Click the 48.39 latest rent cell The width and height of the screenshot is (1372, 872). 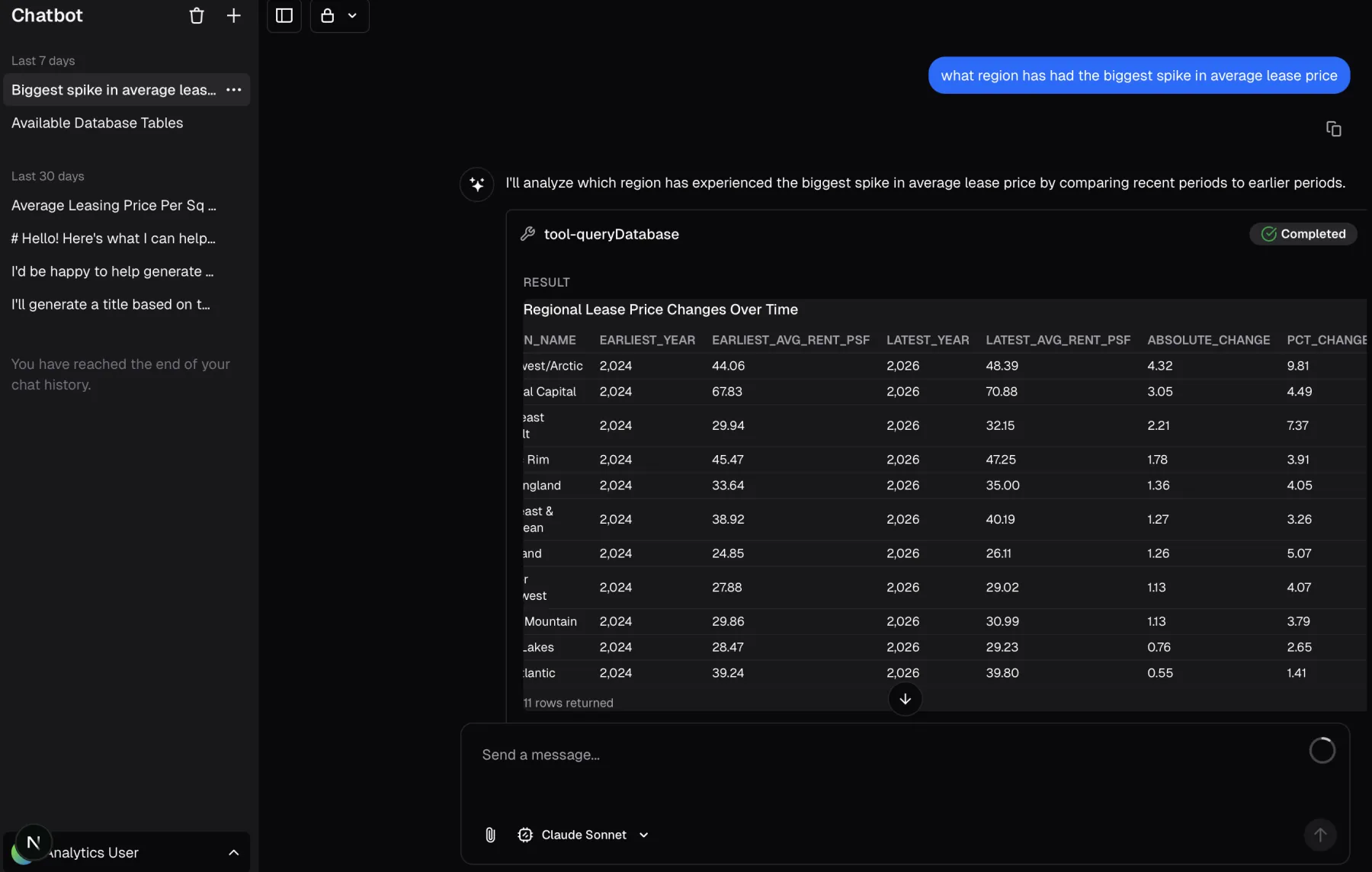click(x=1002, y=366)
